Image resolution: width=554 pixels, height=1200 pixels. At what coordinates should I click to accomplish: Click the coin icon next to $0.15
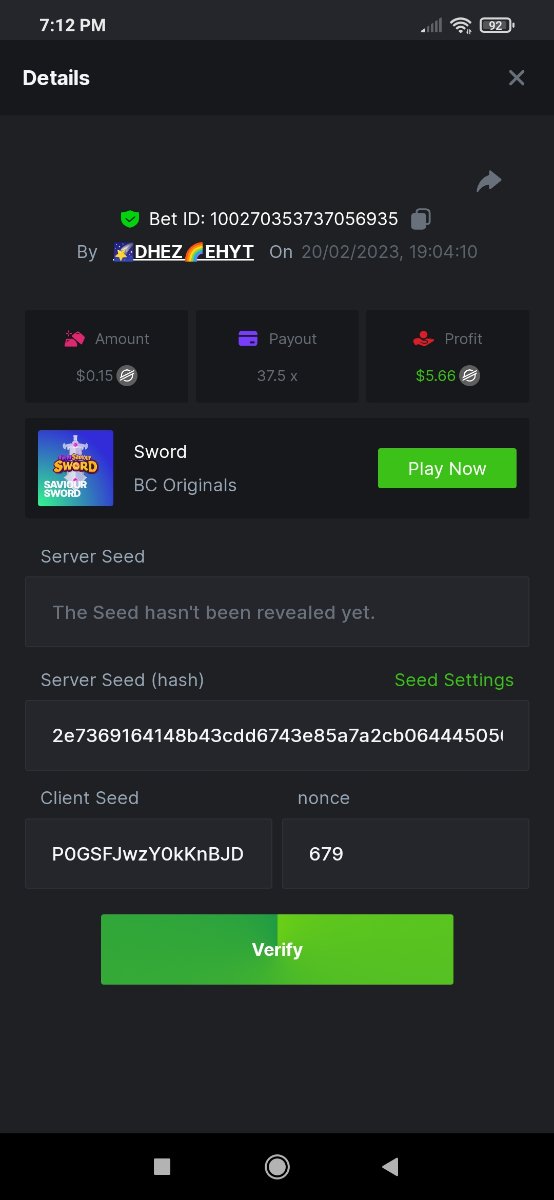127,376
